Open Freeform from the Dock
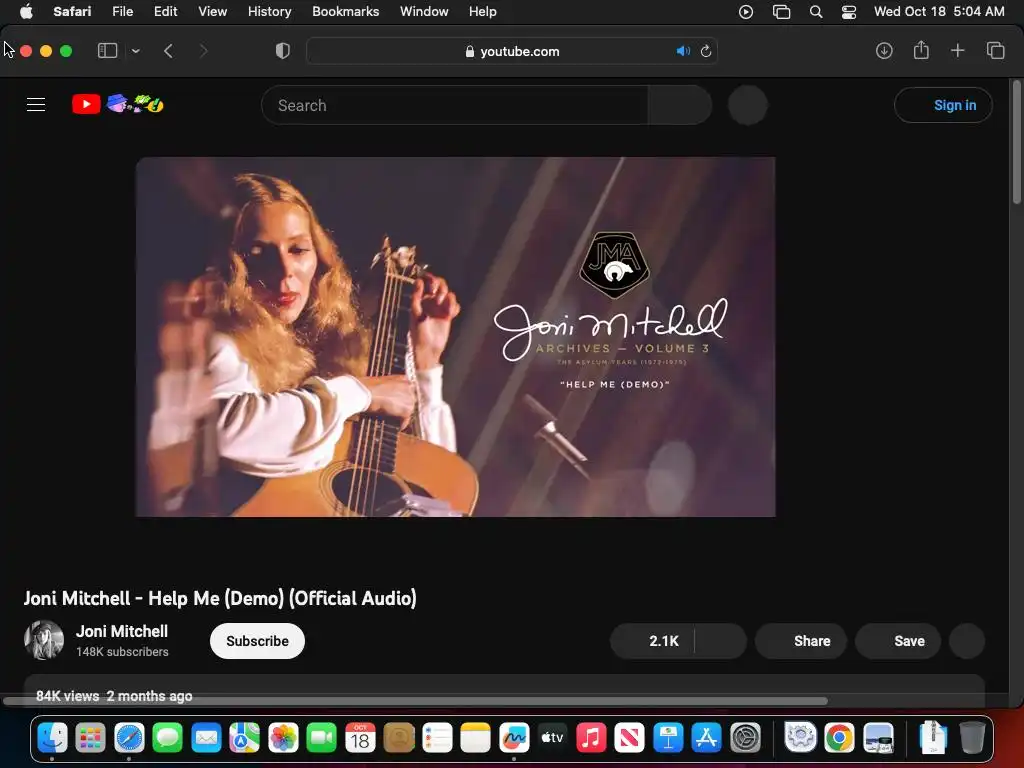The image size is (1024, 768). pyautogui.click(x=514, y=739)
